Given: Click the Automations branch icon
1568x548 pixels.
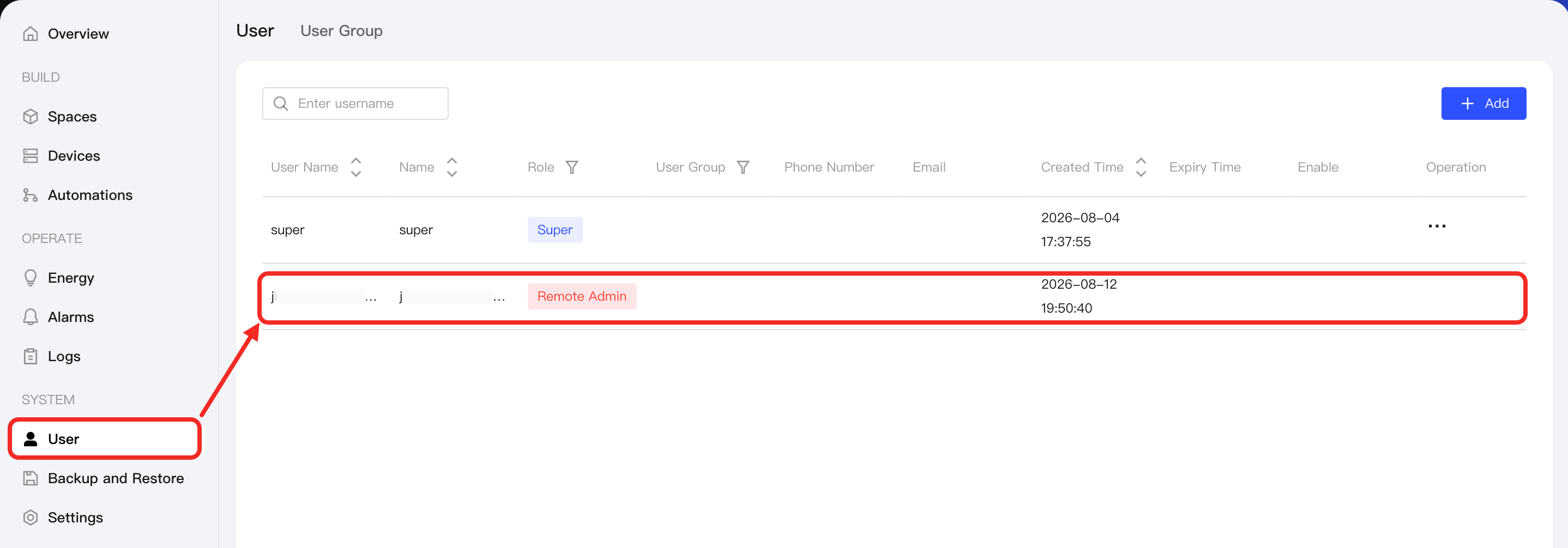Looking at the screenshot, I should [x=31, y=195].
